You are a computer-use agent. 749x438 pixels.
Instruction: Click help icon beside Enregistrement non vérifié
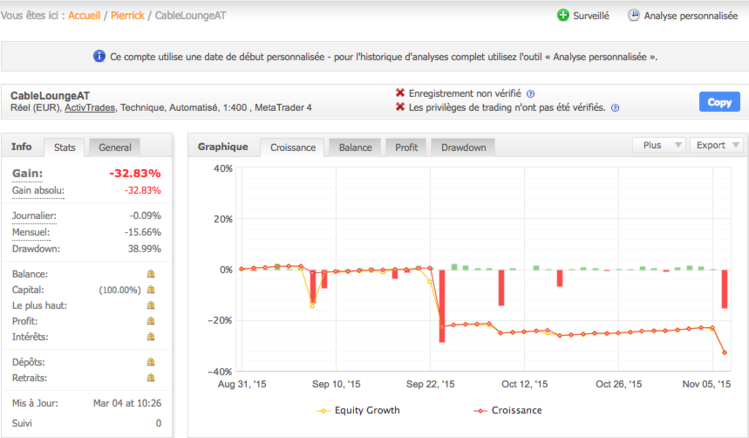pos(531,94)
